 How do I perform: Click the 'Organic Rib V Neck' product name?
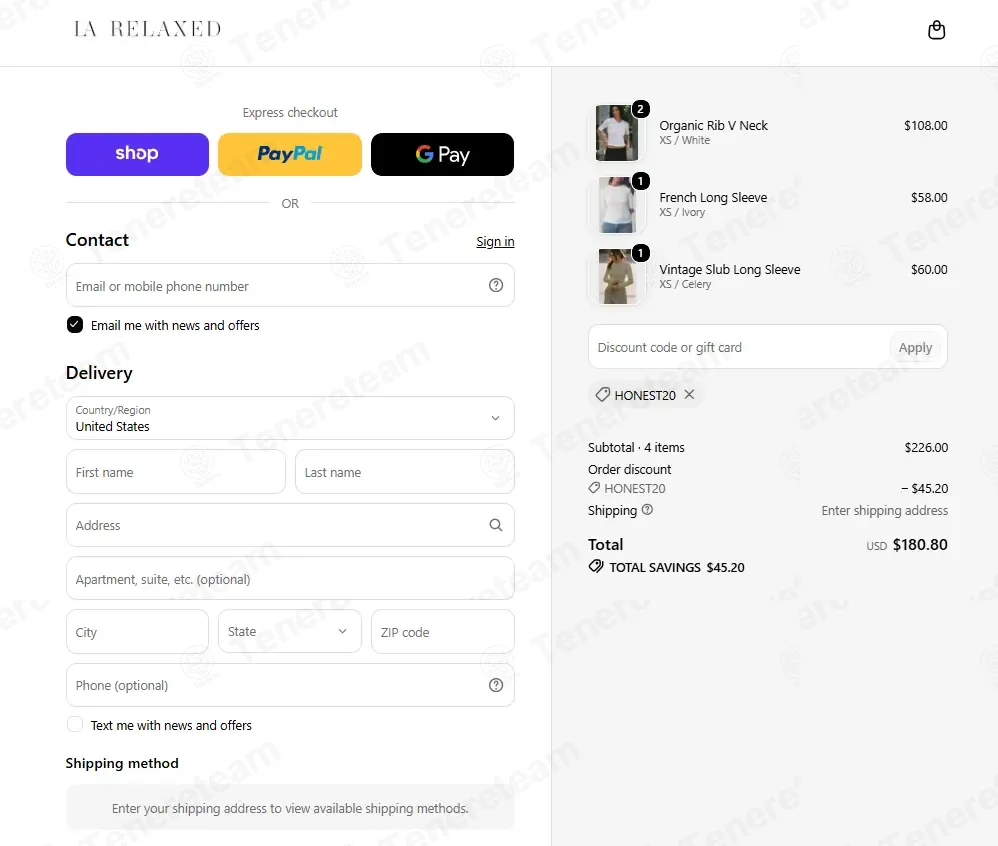coord(713,125)
